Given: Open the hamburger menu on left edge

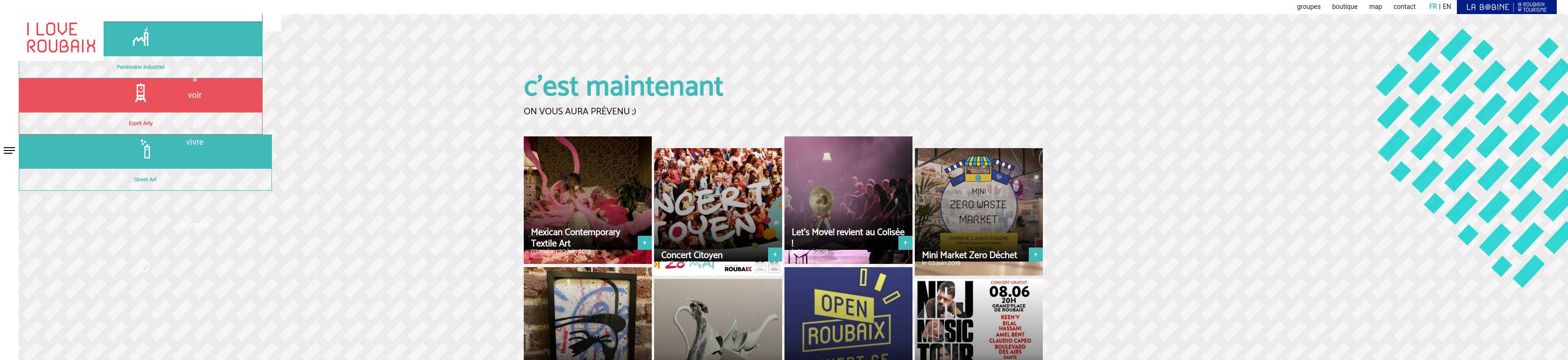Looking at the screenshot, I should pyautogui.click(x=9, y=151).
